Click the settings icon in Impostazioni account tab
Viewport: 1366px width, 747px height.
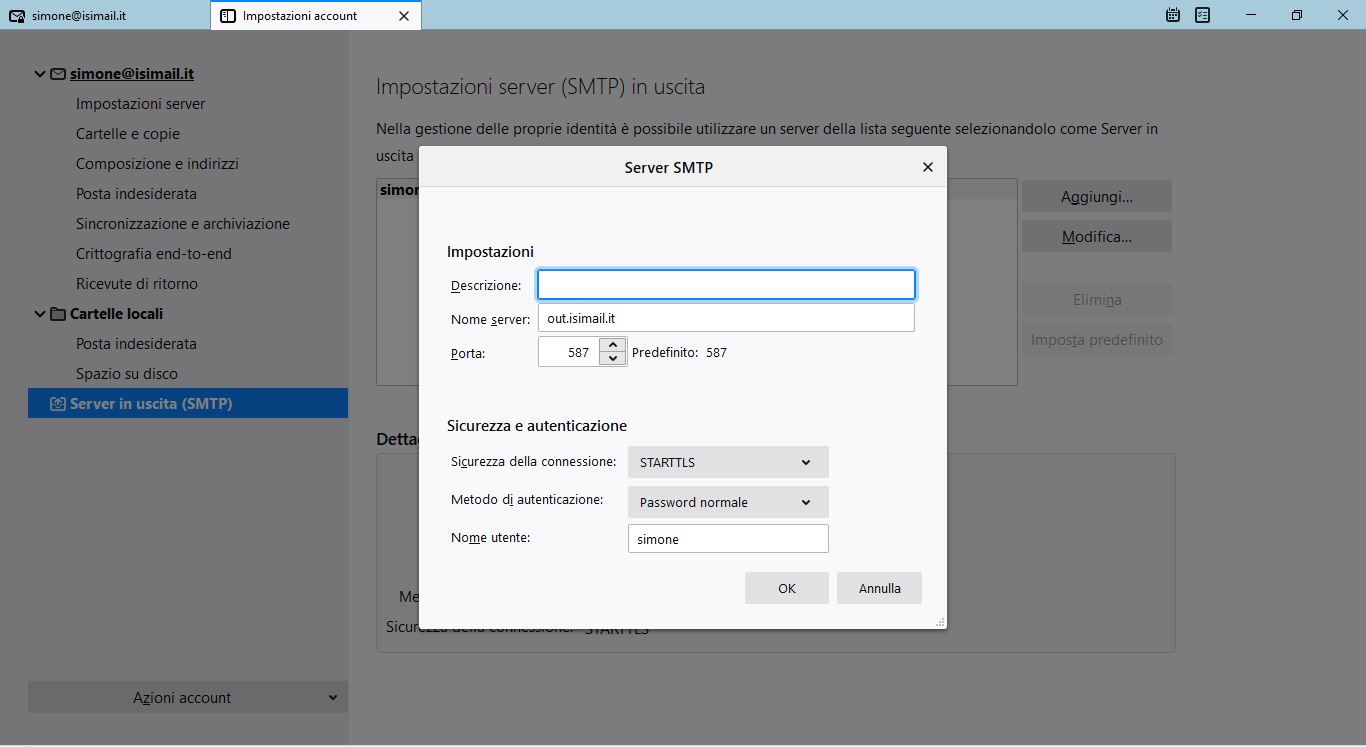(228, 16)
